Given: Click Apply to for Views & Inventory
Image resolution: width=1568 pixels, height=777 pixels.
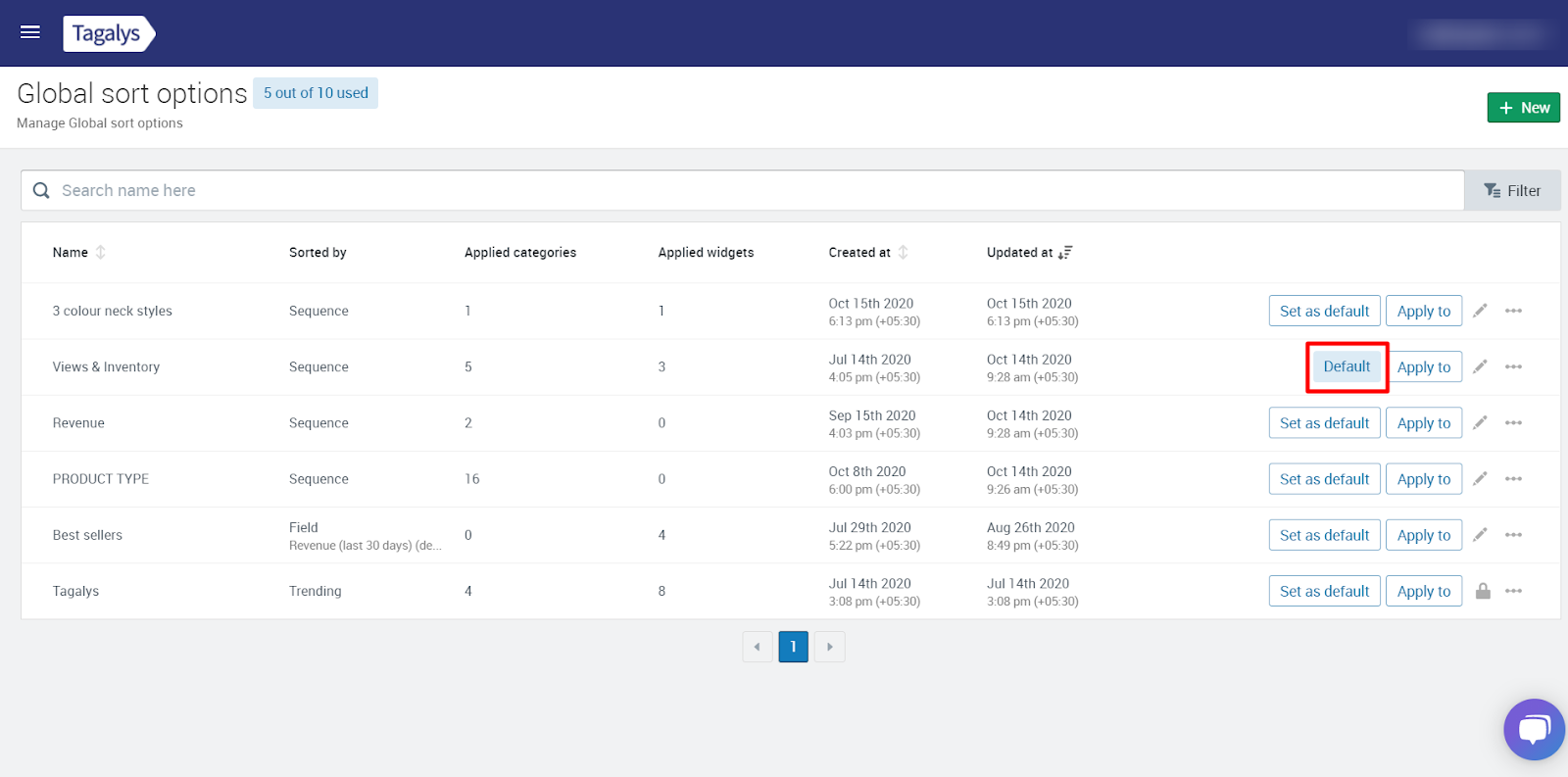Looking at the screenshot, I should pyautogui.click(x=1424, y=367).
